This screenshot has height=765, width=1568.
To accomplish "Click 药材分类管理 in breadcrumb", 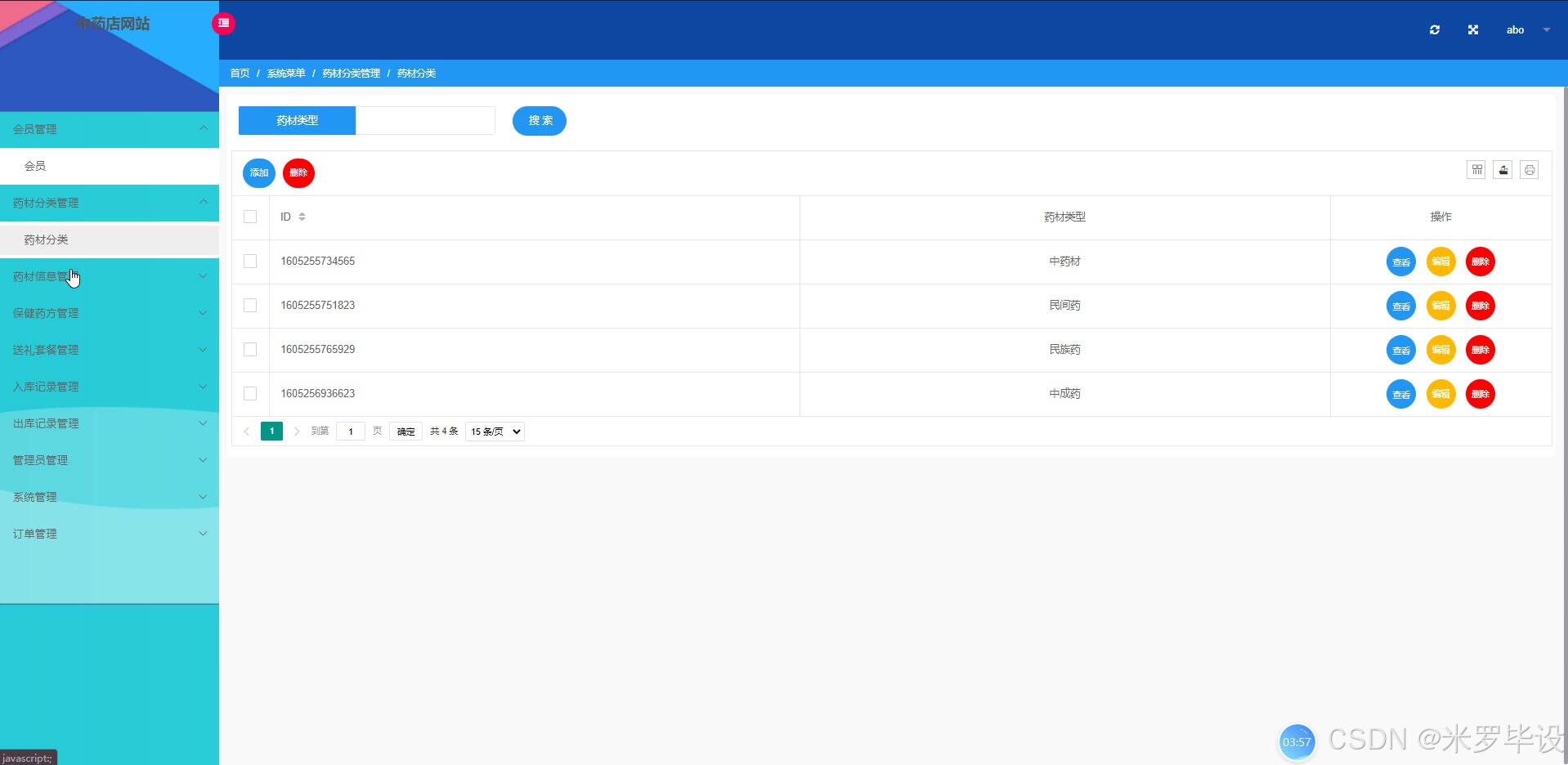I will pyautogui.click(x=351, y=74).
